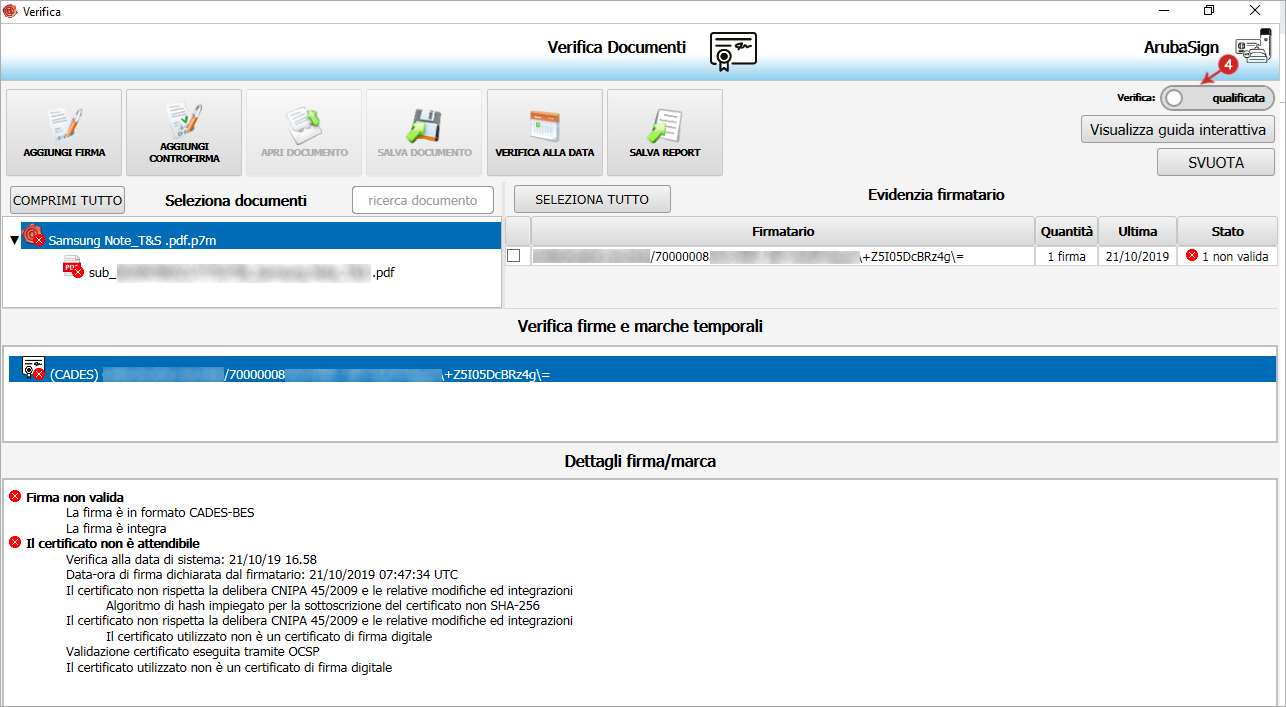Click the SELEZIONA TUTTO button
The image size is (1286, 707).
coord(592,199)
